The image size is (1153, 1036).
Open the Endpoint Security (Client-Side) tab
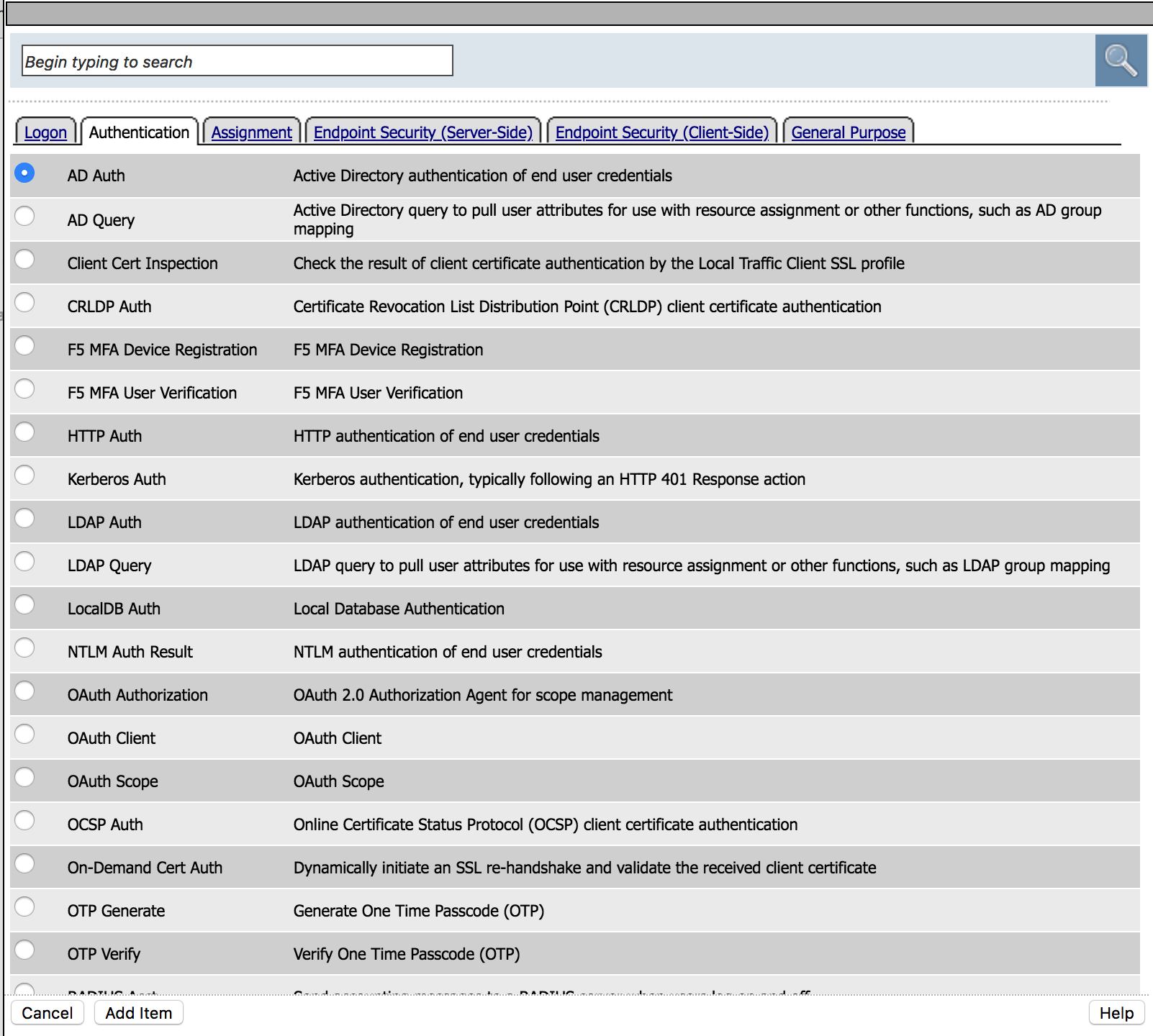[x=662, y=132]
